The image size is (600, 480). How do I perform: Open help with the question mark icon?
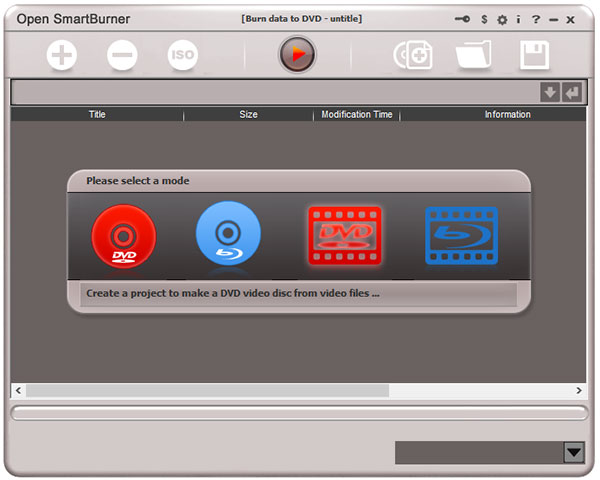(536, 19)
